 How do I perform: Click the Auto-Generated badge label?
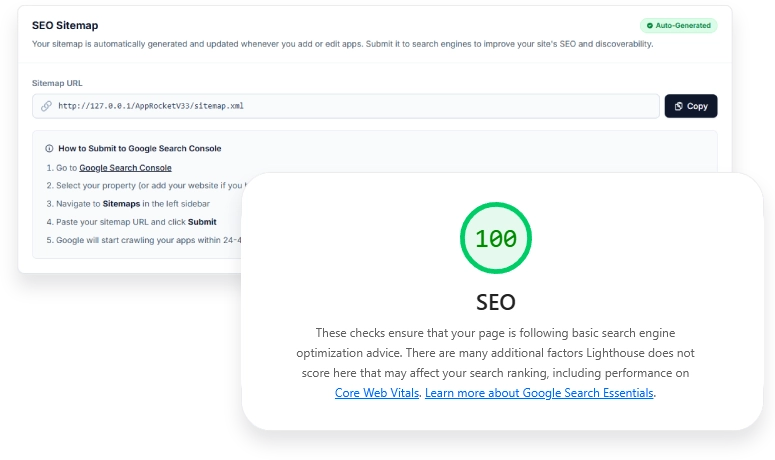pos(685,25)
